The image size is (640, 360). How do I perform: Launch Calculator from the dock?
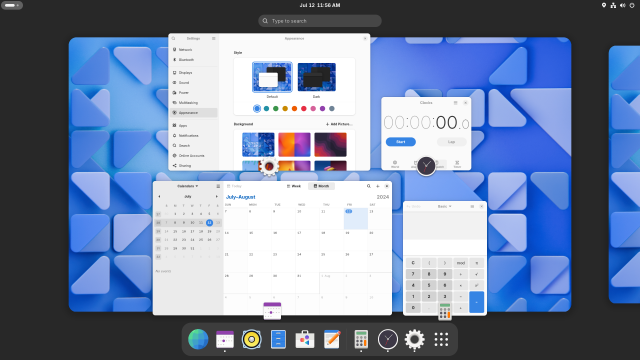(x=361, y=339)
